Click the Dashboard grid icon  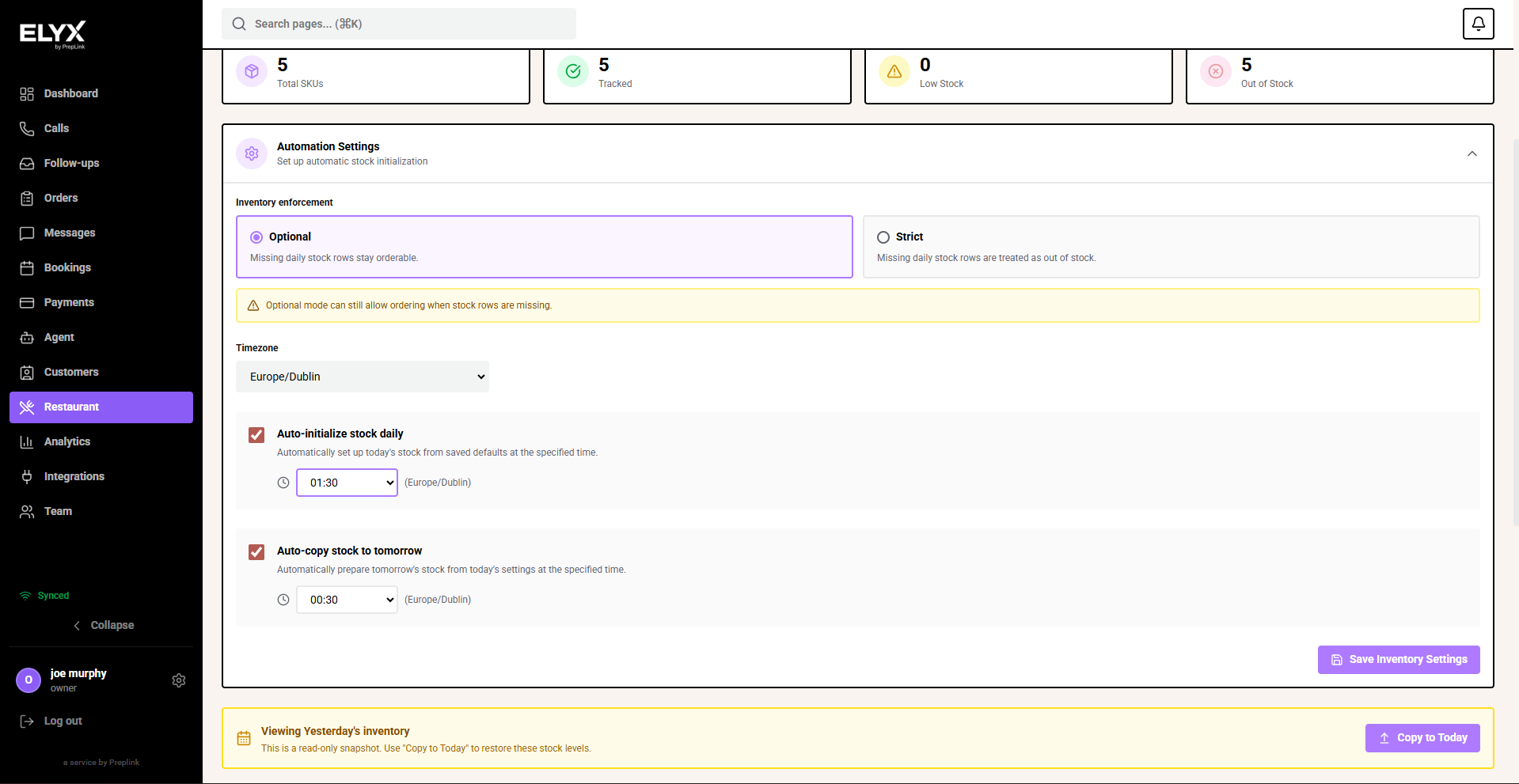pos(27,94)
